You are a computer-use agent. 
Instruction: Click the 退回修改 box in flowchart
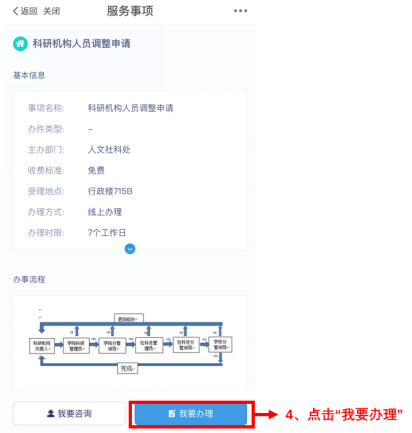click(x=129, y=319)
